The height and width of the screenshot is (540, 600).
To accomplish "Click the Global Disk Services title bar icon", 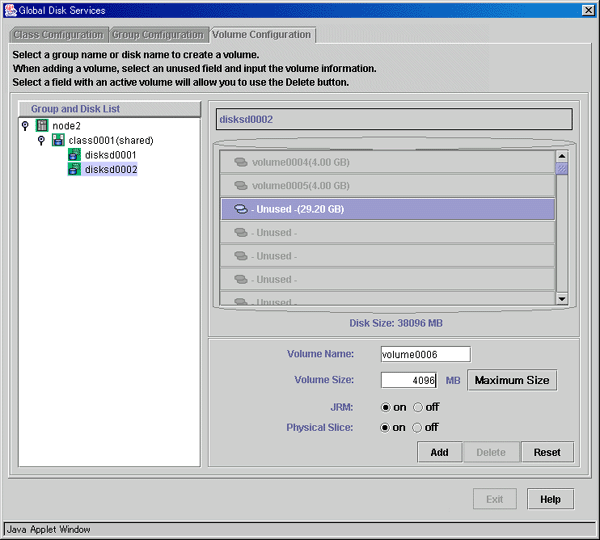I will coord(11,10).
